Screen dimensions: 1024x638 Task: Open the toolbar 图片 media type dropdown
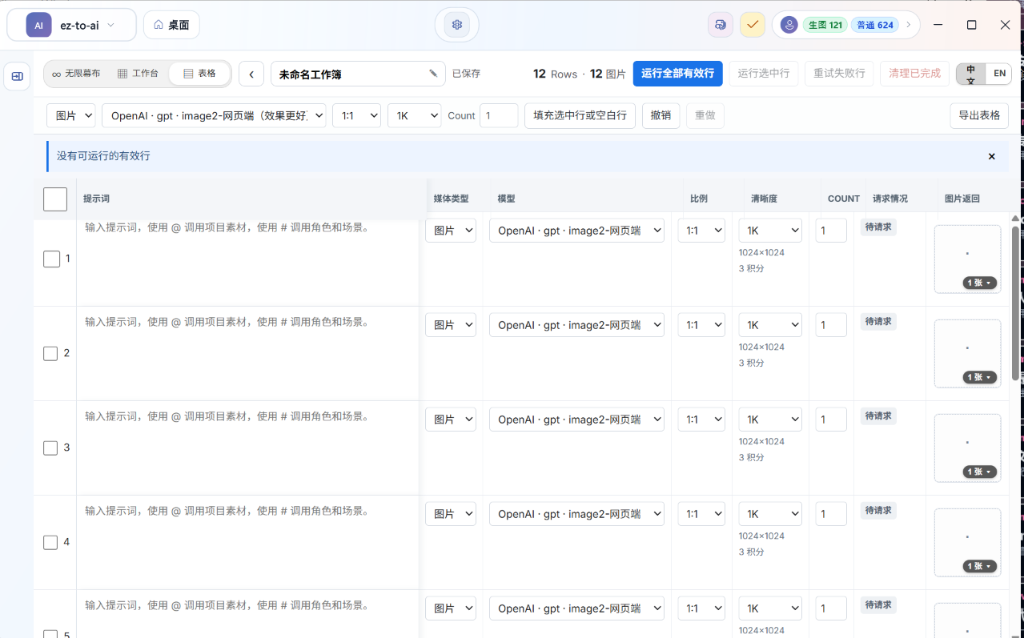[71, 116]
